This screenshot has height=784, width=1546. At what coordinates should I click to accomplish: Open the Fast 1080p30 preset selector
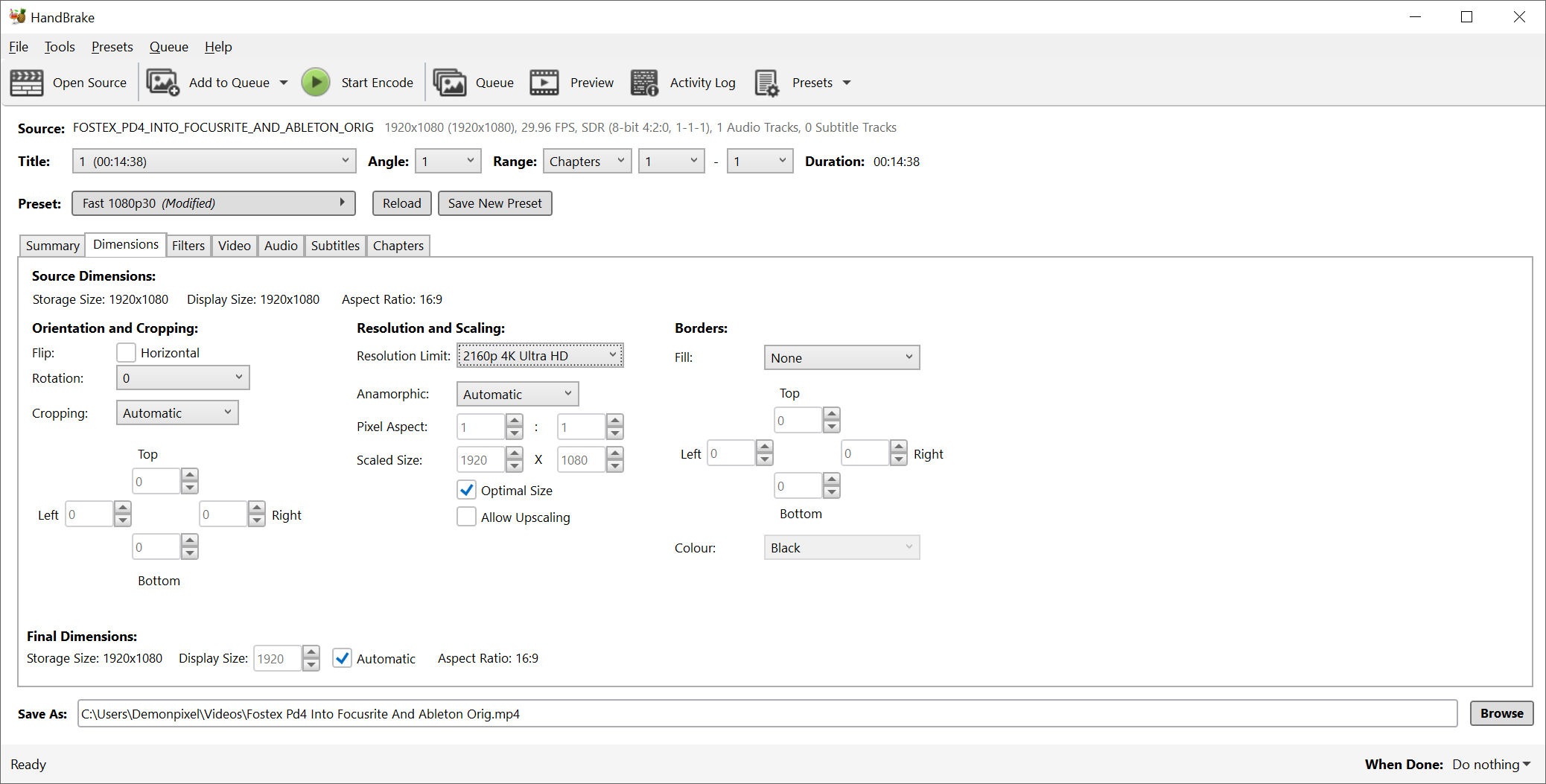[214, 203]
